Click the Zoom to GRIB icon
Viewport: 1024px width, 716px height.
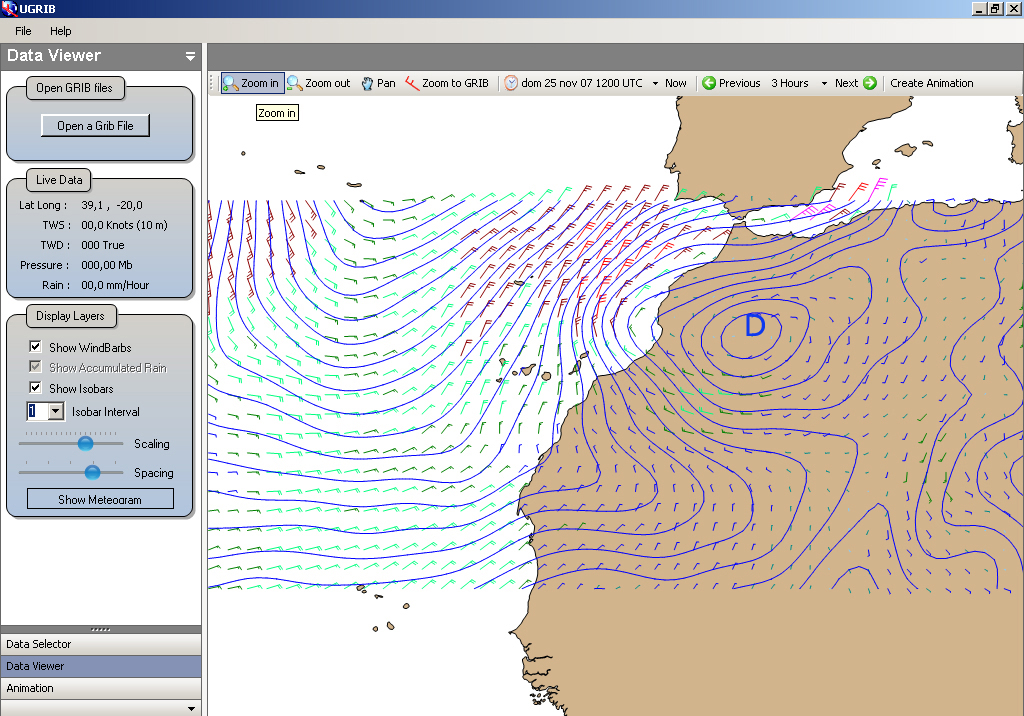tap(412, 83)
